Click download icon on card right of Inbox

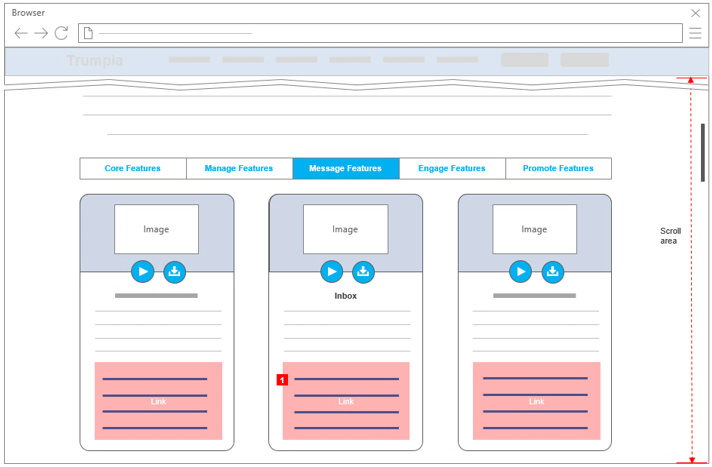(x=553, y=272)
